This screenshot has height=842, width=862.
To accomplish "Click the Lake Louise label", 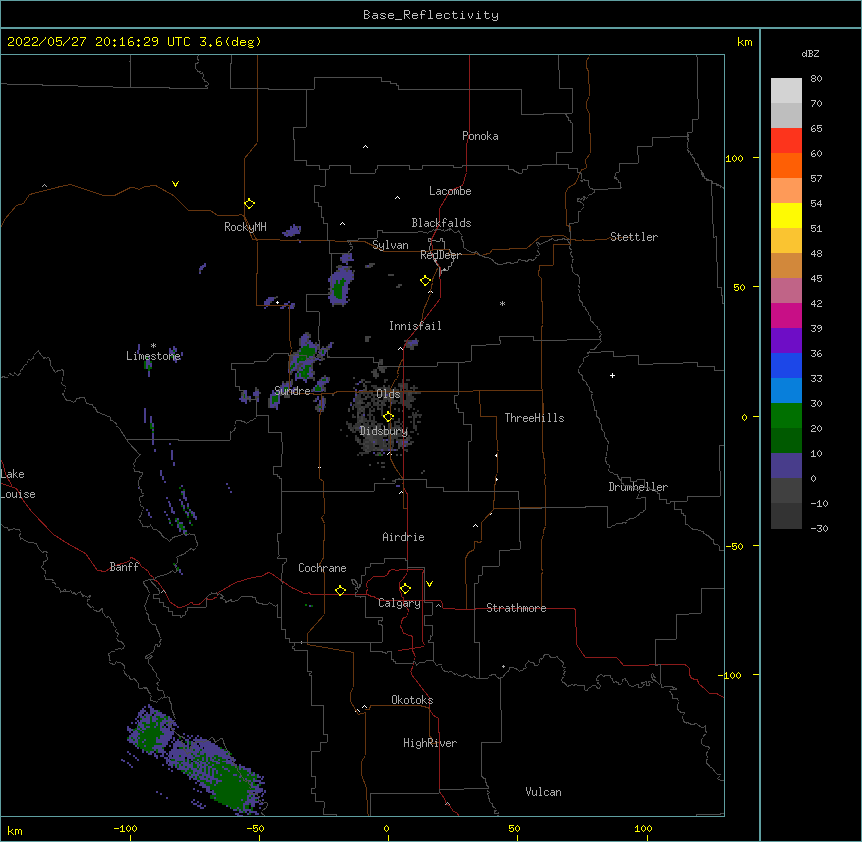I will click(x=18, y=484).
